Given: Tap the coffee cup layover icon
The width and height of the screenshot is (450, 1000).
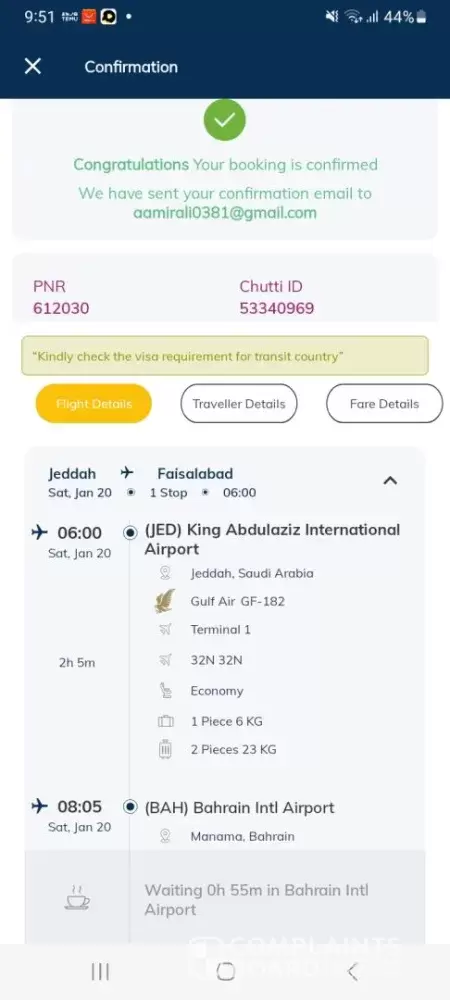Looking at the screenshot, I should click(77, 896).
